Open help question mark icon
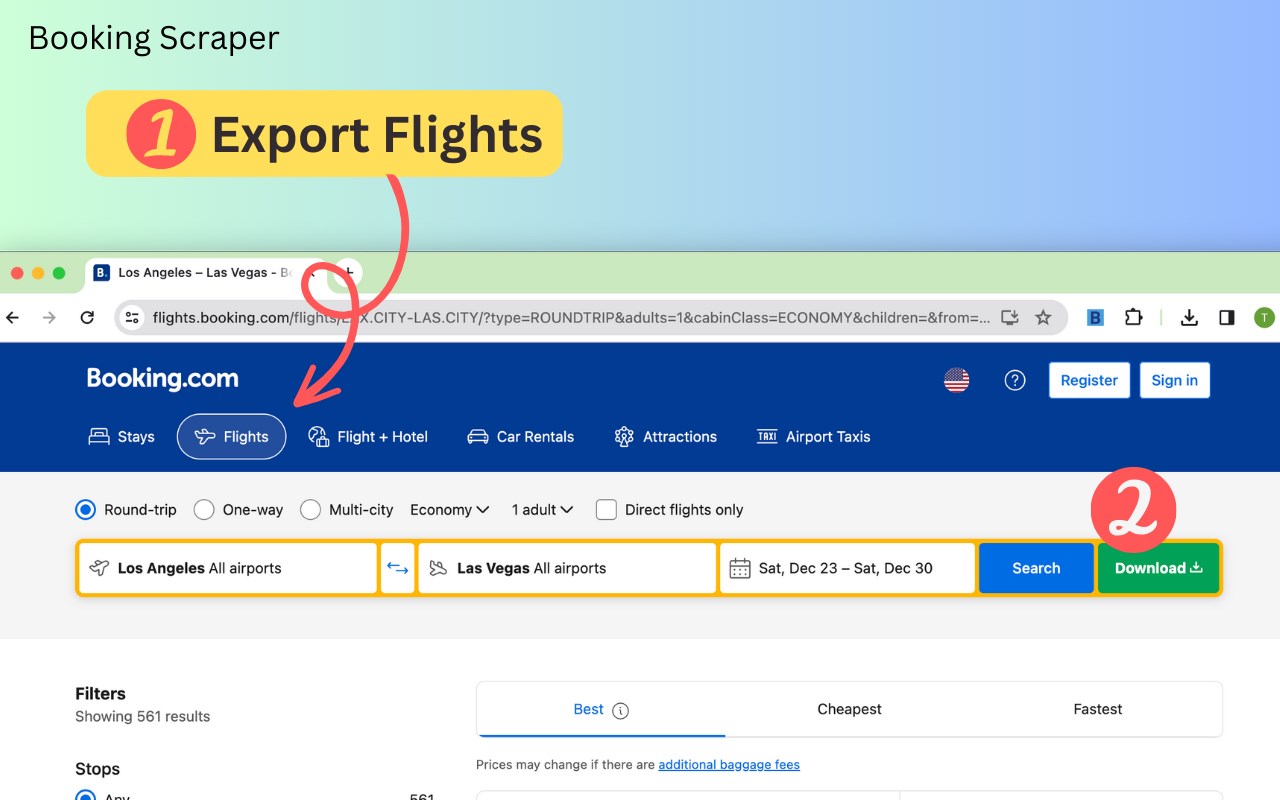 (1015, 380)
